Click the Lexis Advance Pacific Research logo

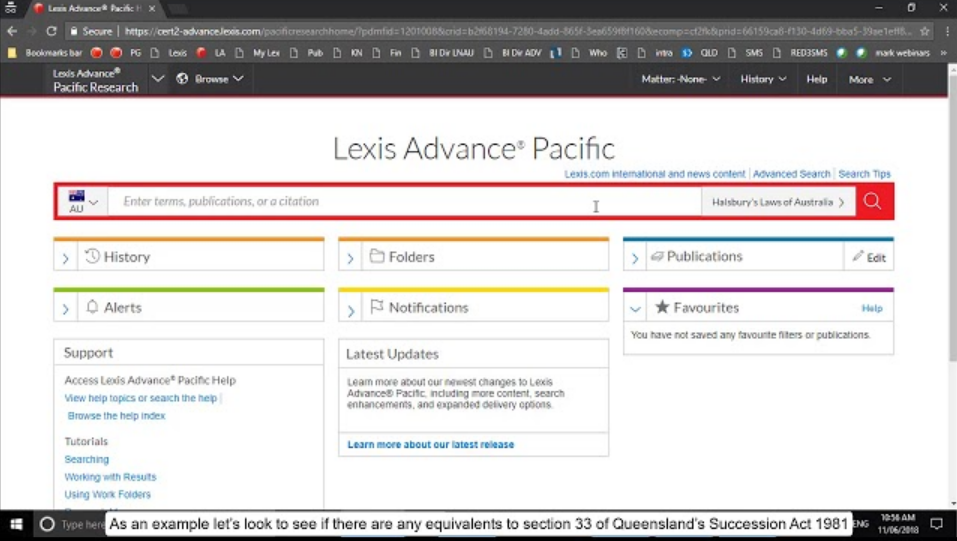[96, 80]
